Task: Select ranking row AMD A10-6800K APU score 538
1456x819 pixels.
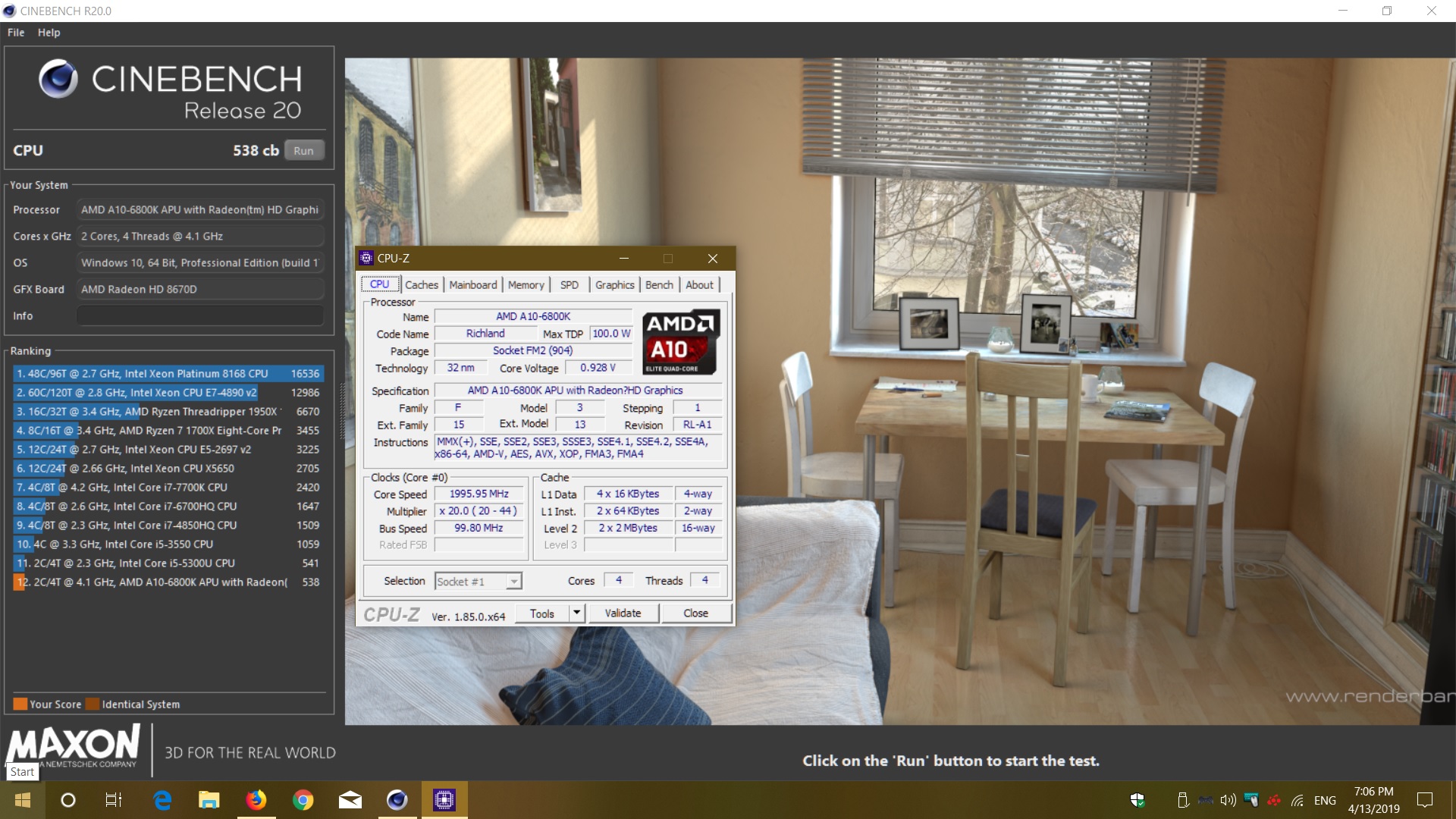Action: pyautogui.click(x=168, y=582)
